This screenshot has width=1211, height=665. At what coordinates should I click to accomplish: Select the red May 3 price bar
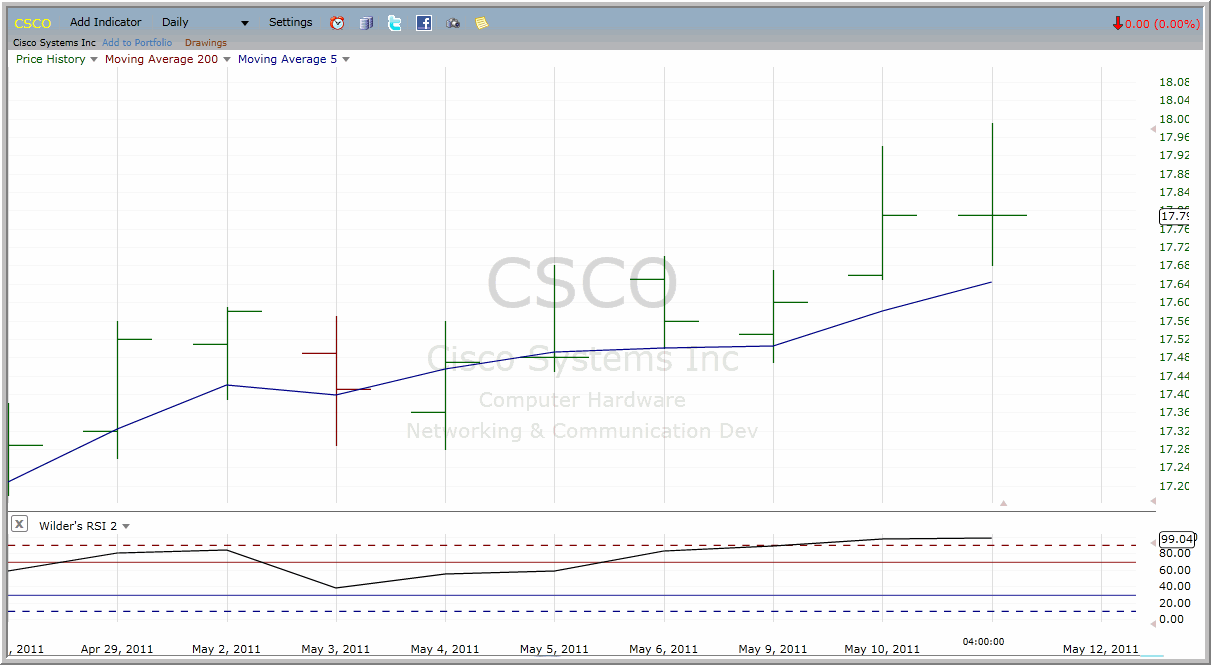click(336, 381)
